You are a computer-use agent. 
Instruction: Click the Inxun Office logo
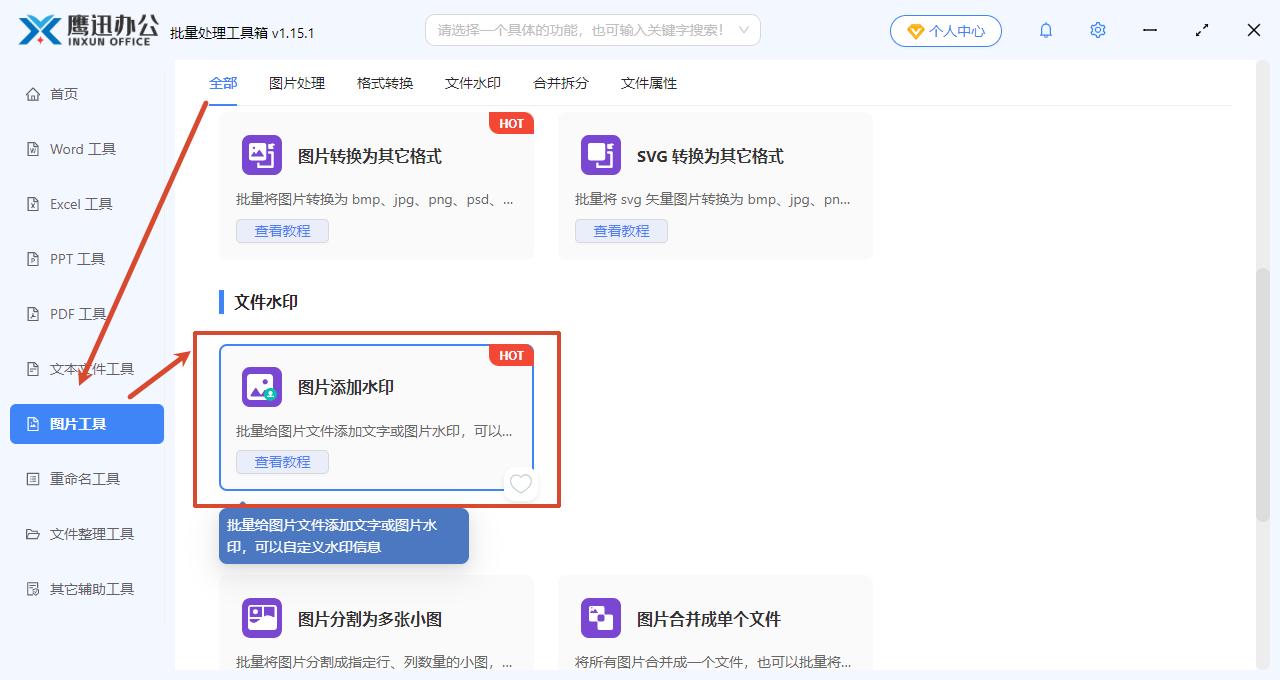click(89, 30)
